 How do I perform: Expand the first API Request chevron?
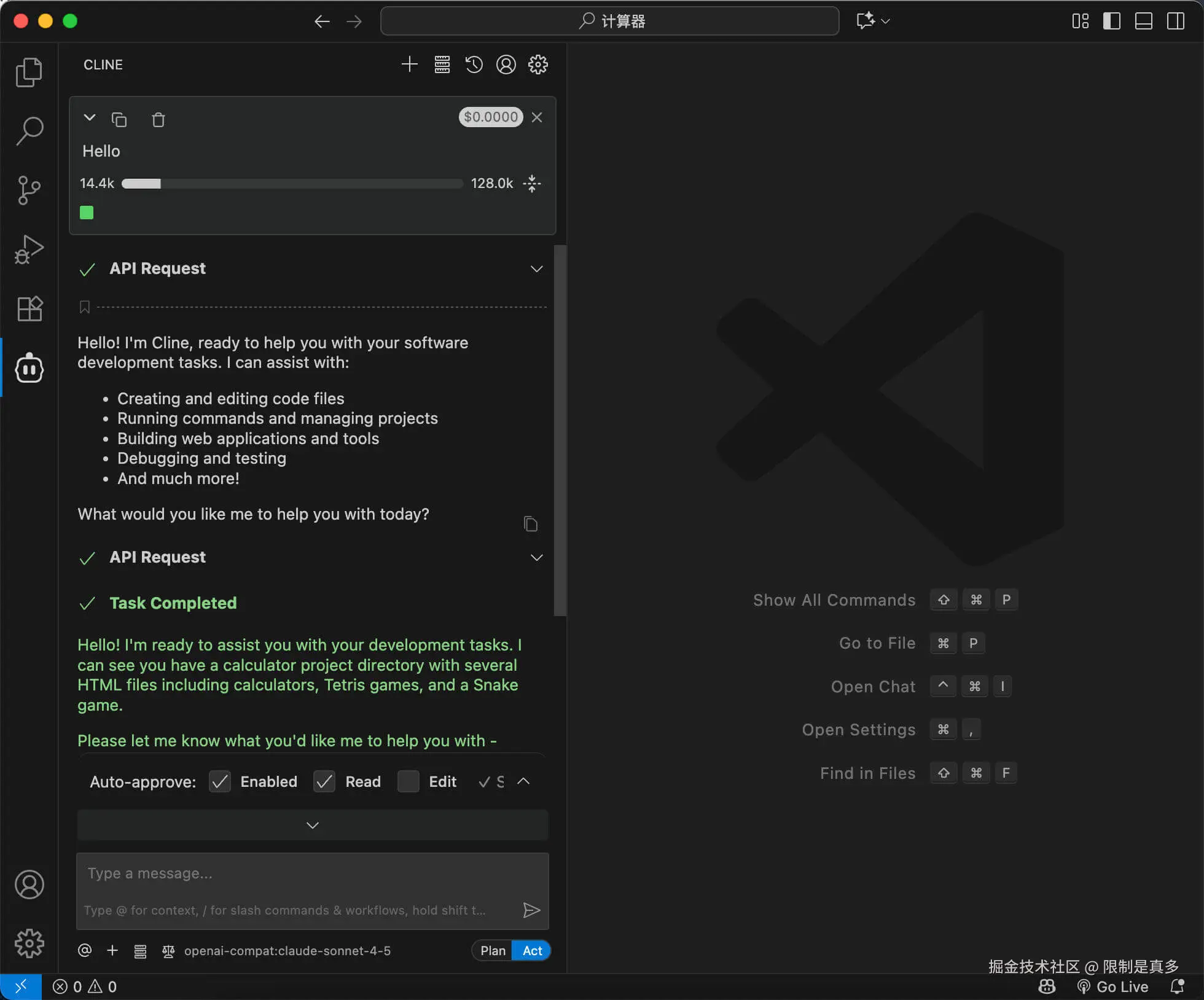[x=536, y=269]
